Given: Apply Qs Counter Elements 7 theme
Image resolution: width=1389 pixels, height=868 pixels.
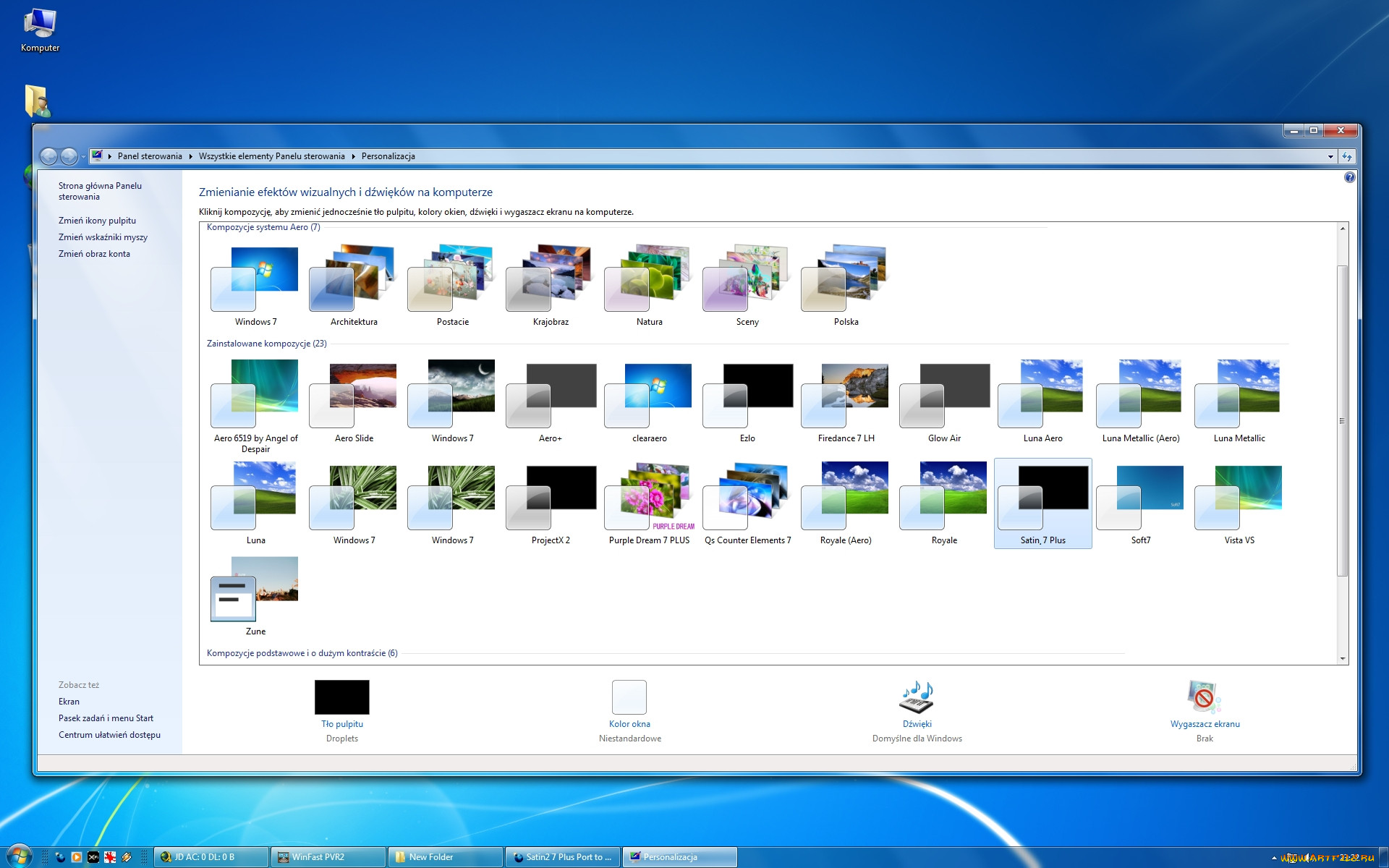Looking at the screenshot, I should coord(747,503).
